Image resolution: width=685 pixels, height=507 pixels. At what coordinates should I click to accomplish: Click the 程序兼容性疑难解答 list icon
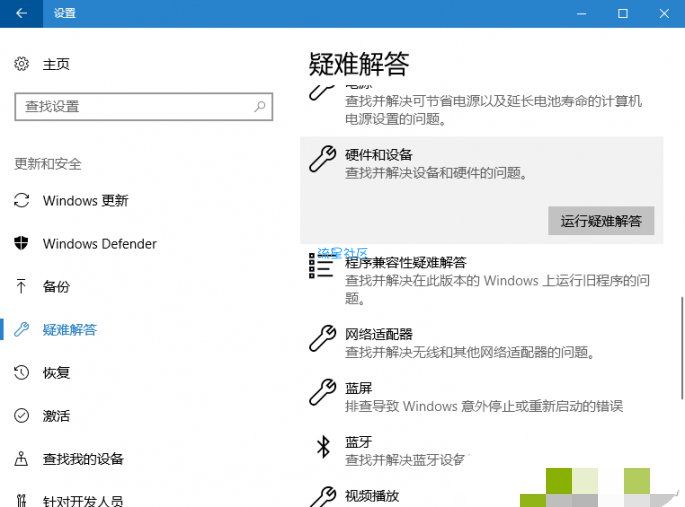tap(321, 266)
